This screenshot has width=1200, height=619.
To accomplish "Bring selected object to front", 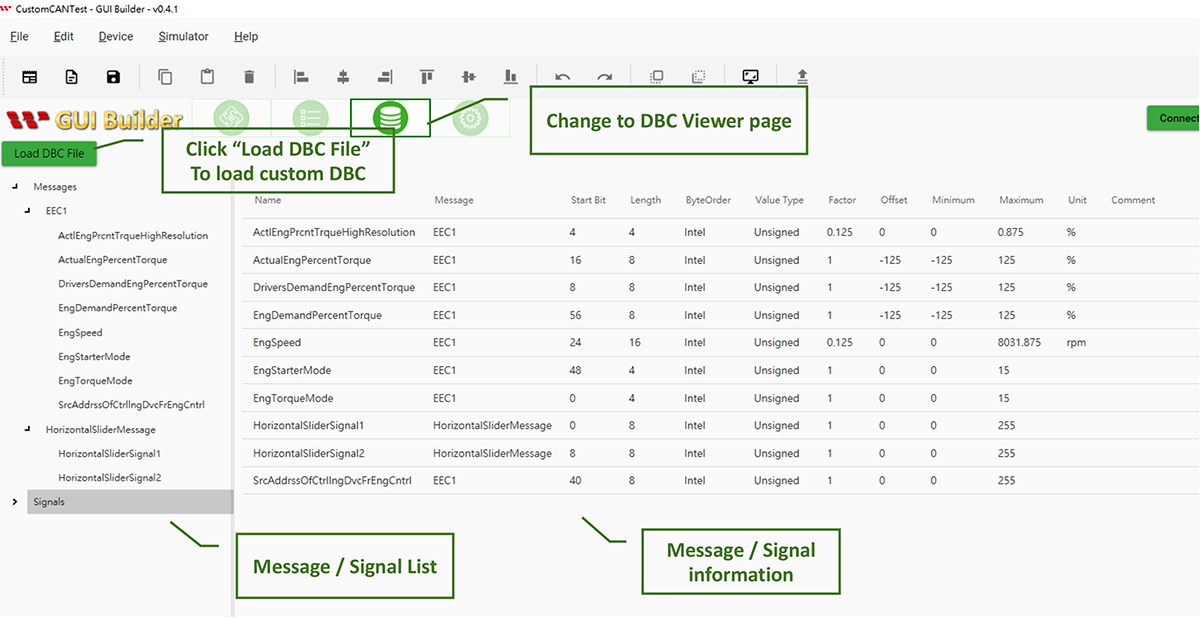I will pyautogui.click(x=657, y=77).
